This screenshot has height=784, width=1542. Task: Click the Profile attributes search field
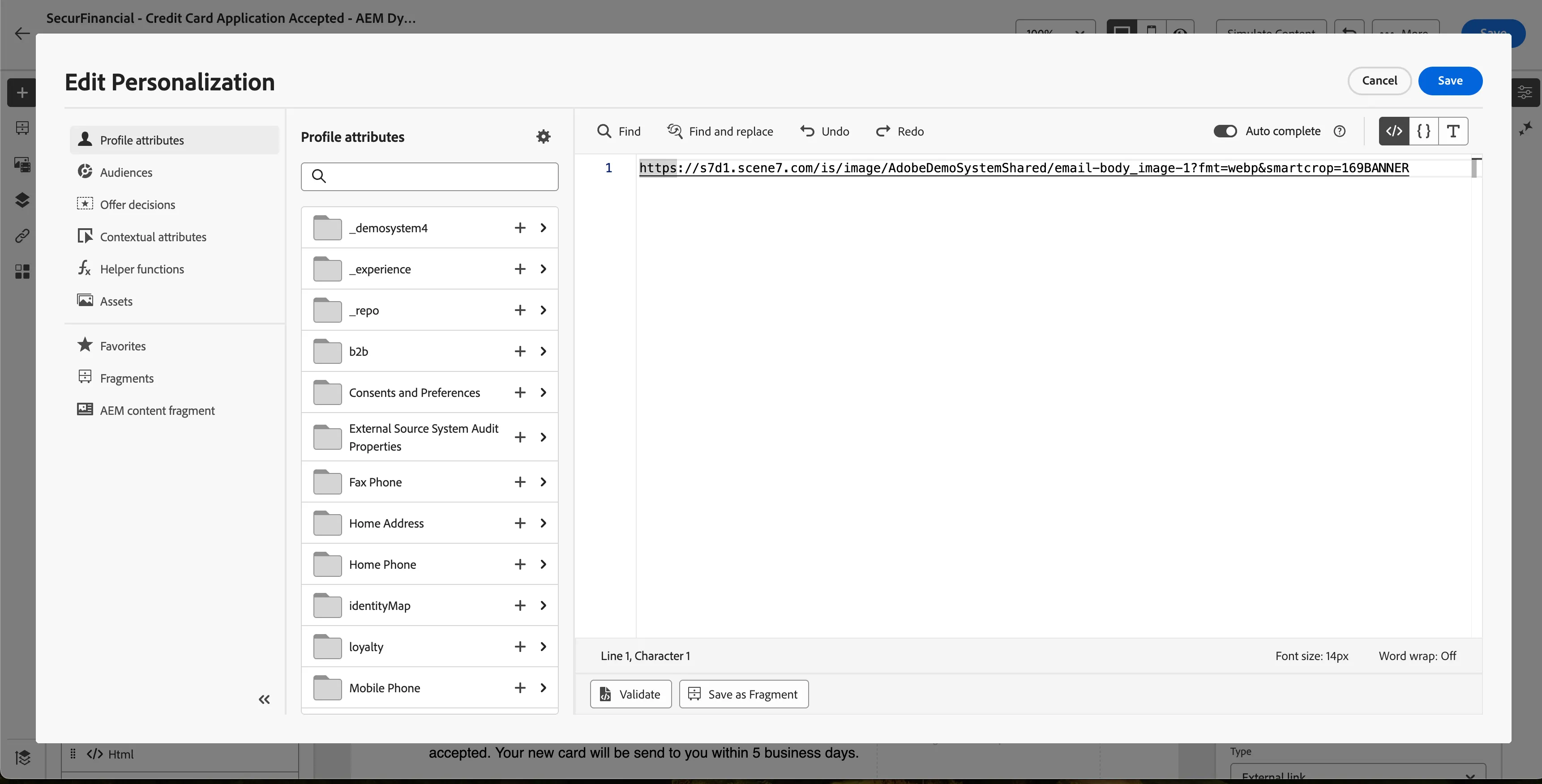429,177
